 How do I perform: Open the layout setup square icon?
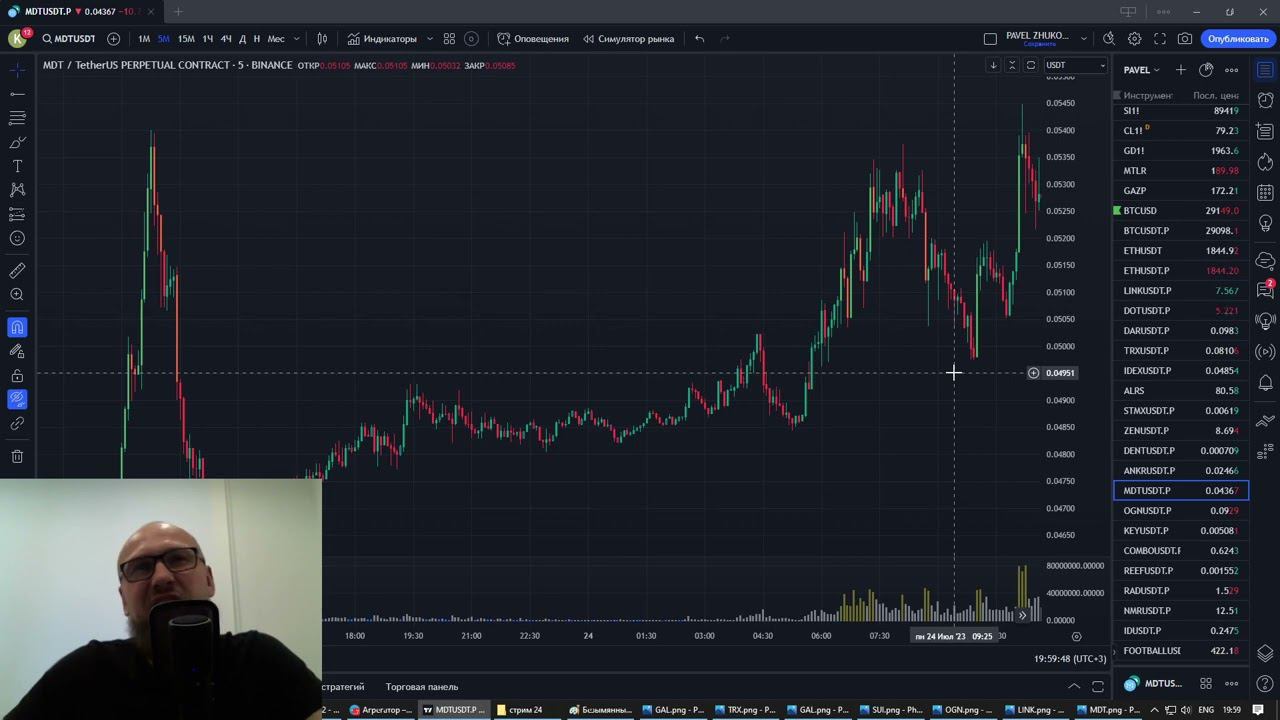(990, 39)
